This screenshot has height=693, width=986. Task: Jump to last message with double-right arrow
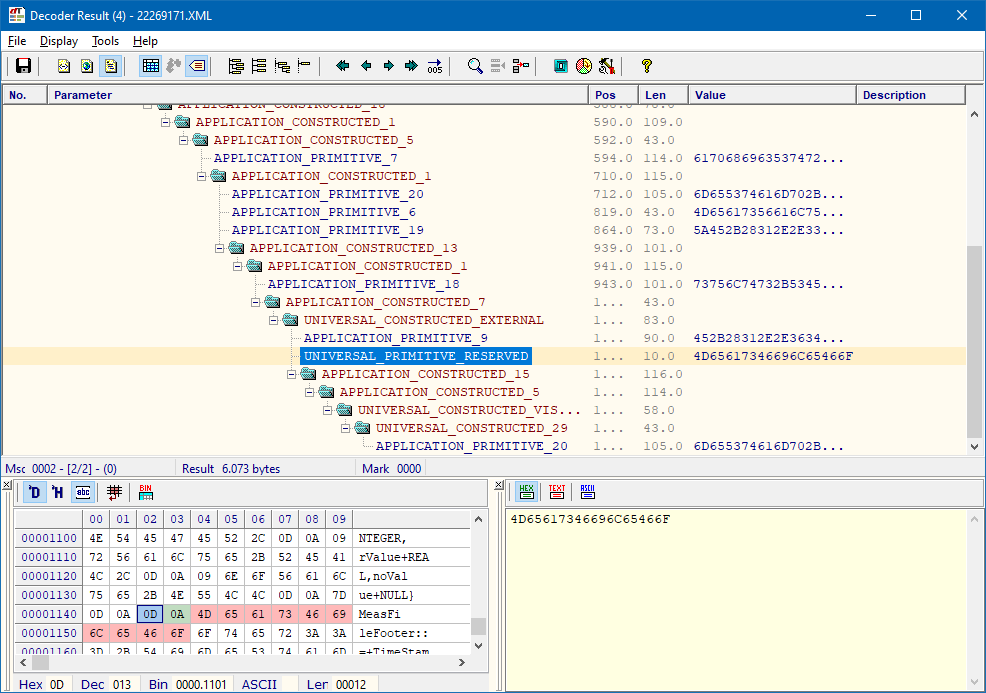[411, 66]
